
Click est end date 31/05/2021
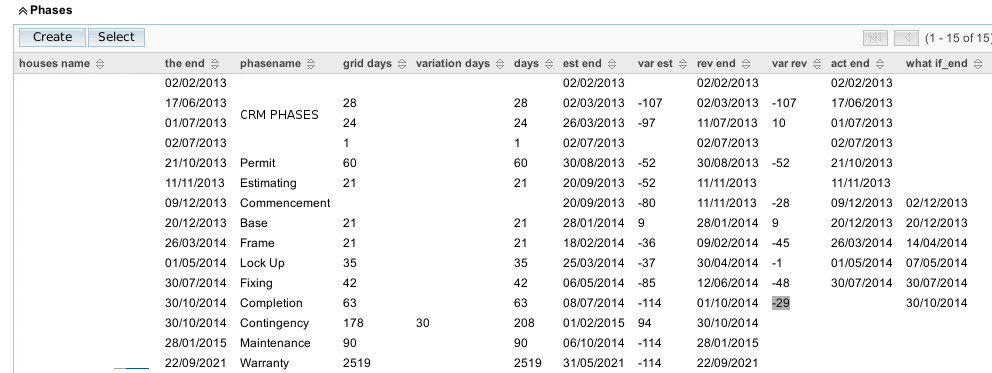tap(593, 364)
